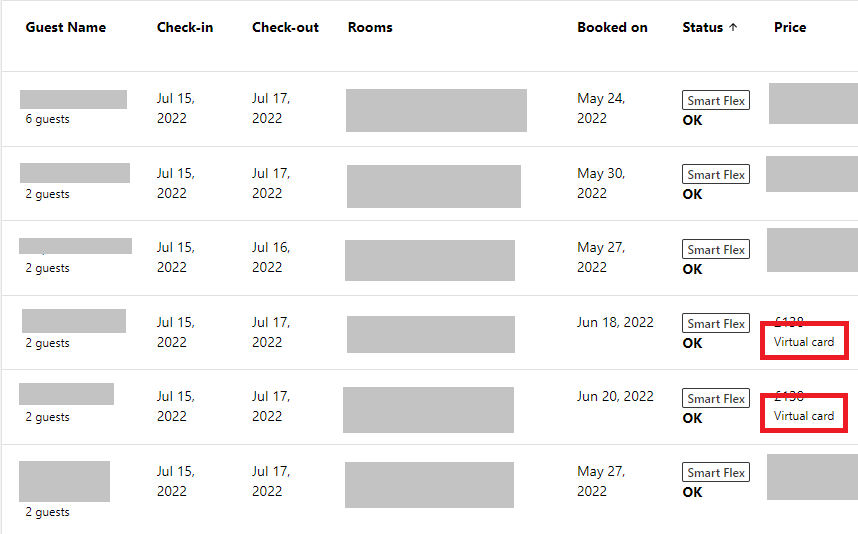Click the Status sort arrow icon
Viewport: 858px width, 534px height.
733,27
